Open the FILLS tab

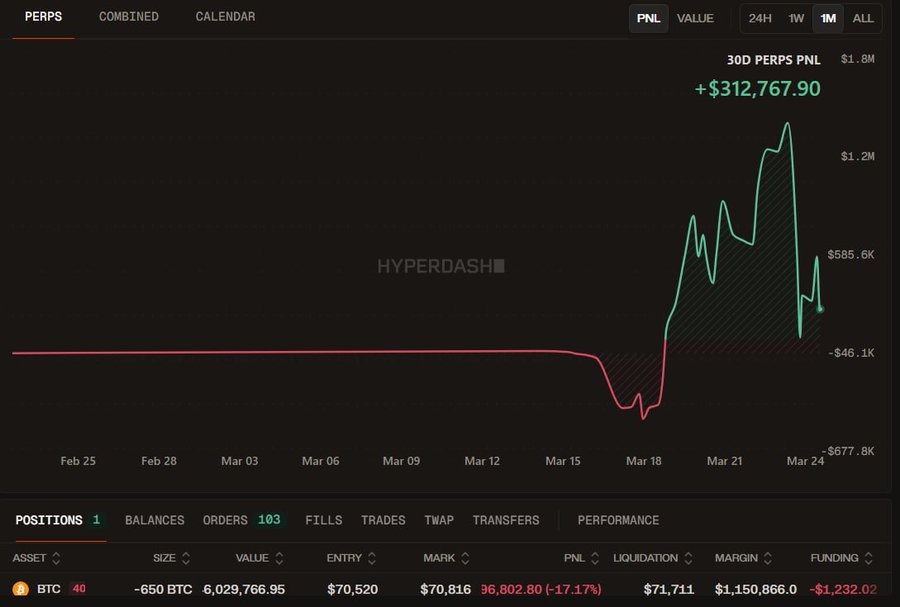pos(324,520)
